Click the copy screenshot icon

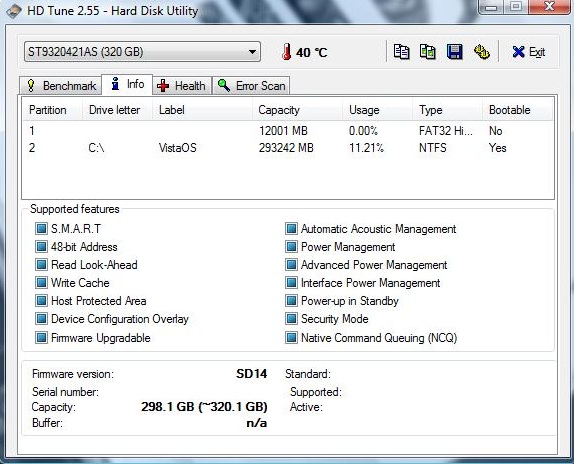click(x=428, y=52)
